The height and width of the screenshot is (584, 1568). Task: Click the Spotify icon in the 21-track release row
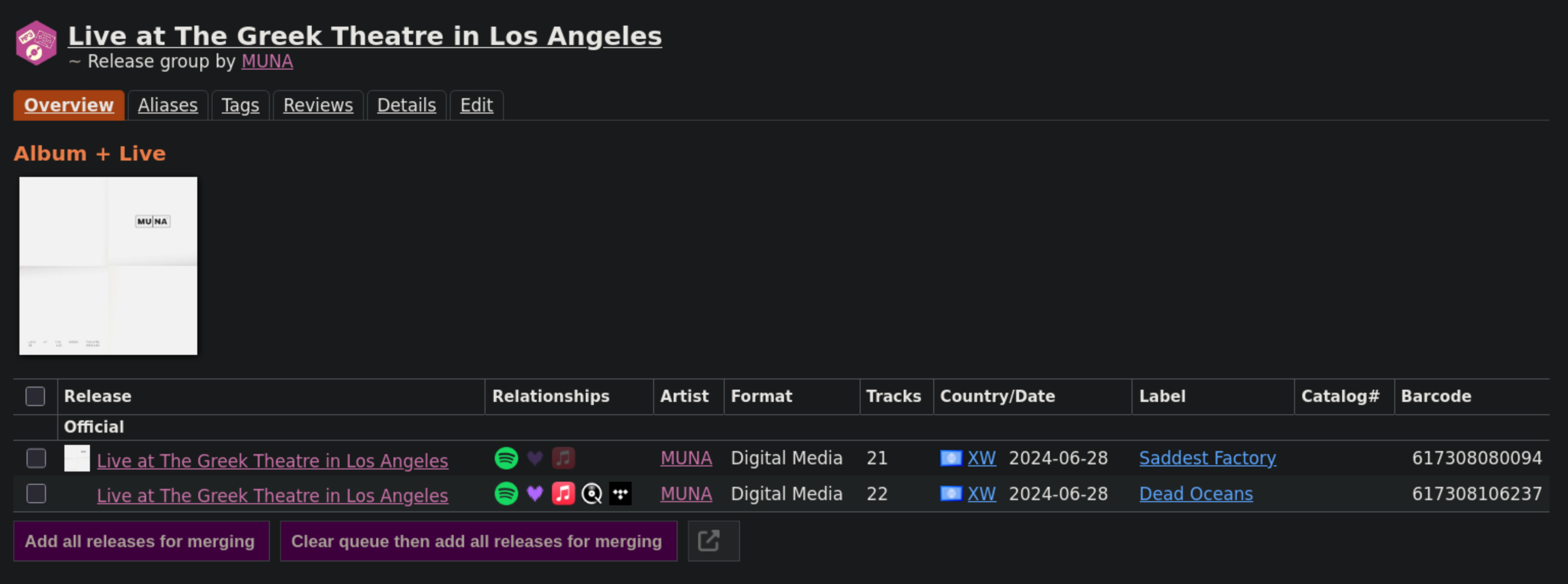click(506, 458)
